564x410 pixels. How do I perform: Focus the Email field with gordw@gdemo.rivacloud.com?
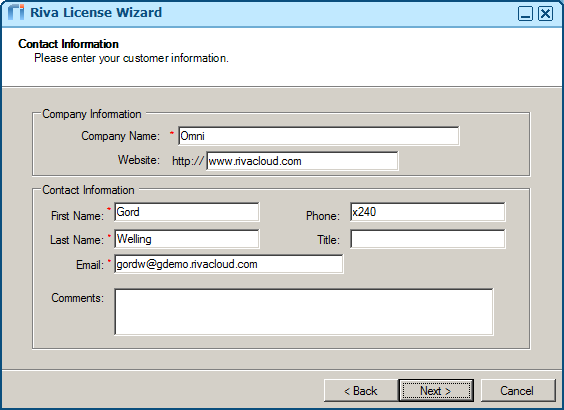pyautogui.click(x=229, y=264)
